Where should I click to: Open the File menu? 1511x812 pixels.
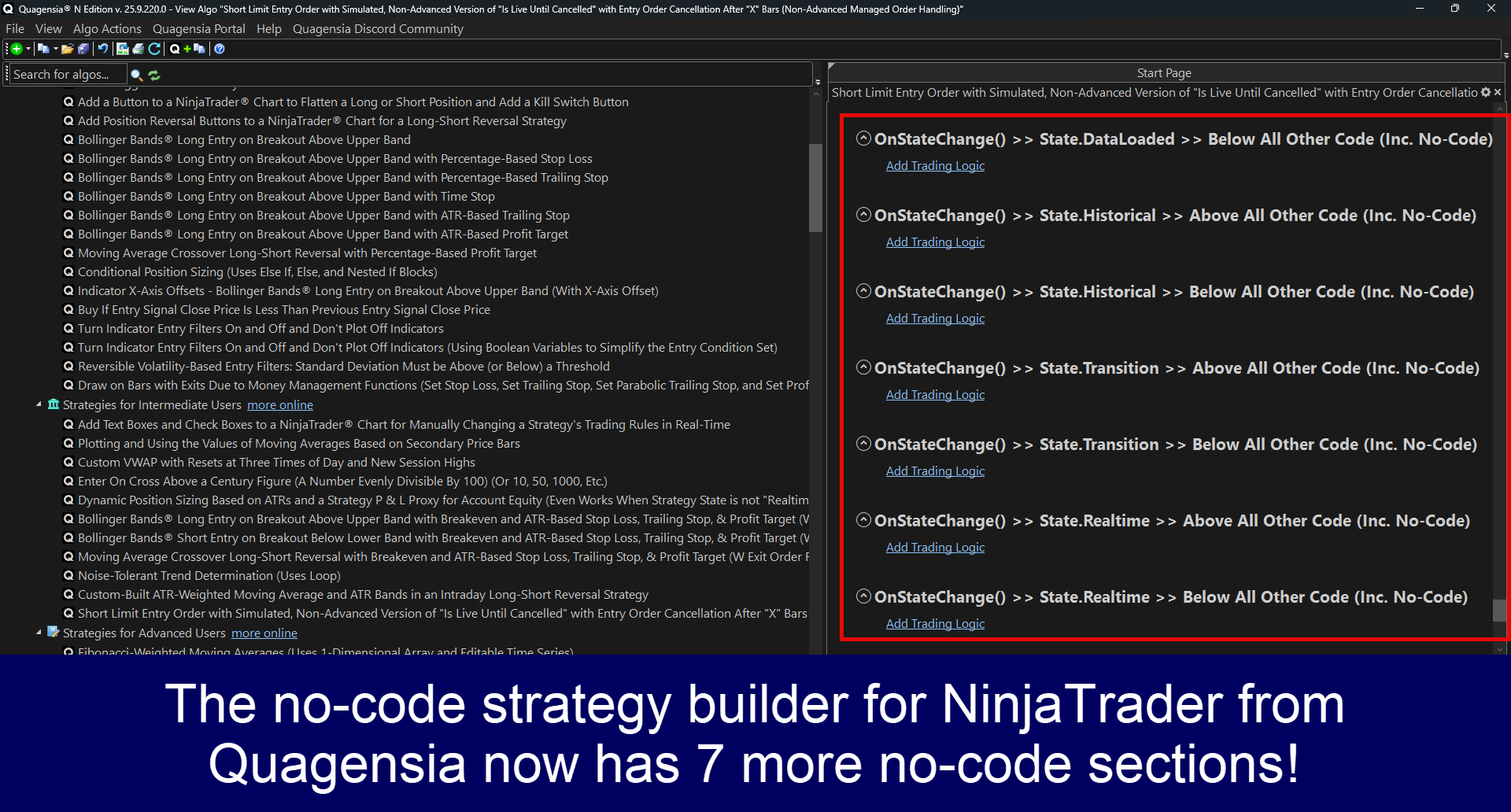pyautogui.click(x=15, y=28)
